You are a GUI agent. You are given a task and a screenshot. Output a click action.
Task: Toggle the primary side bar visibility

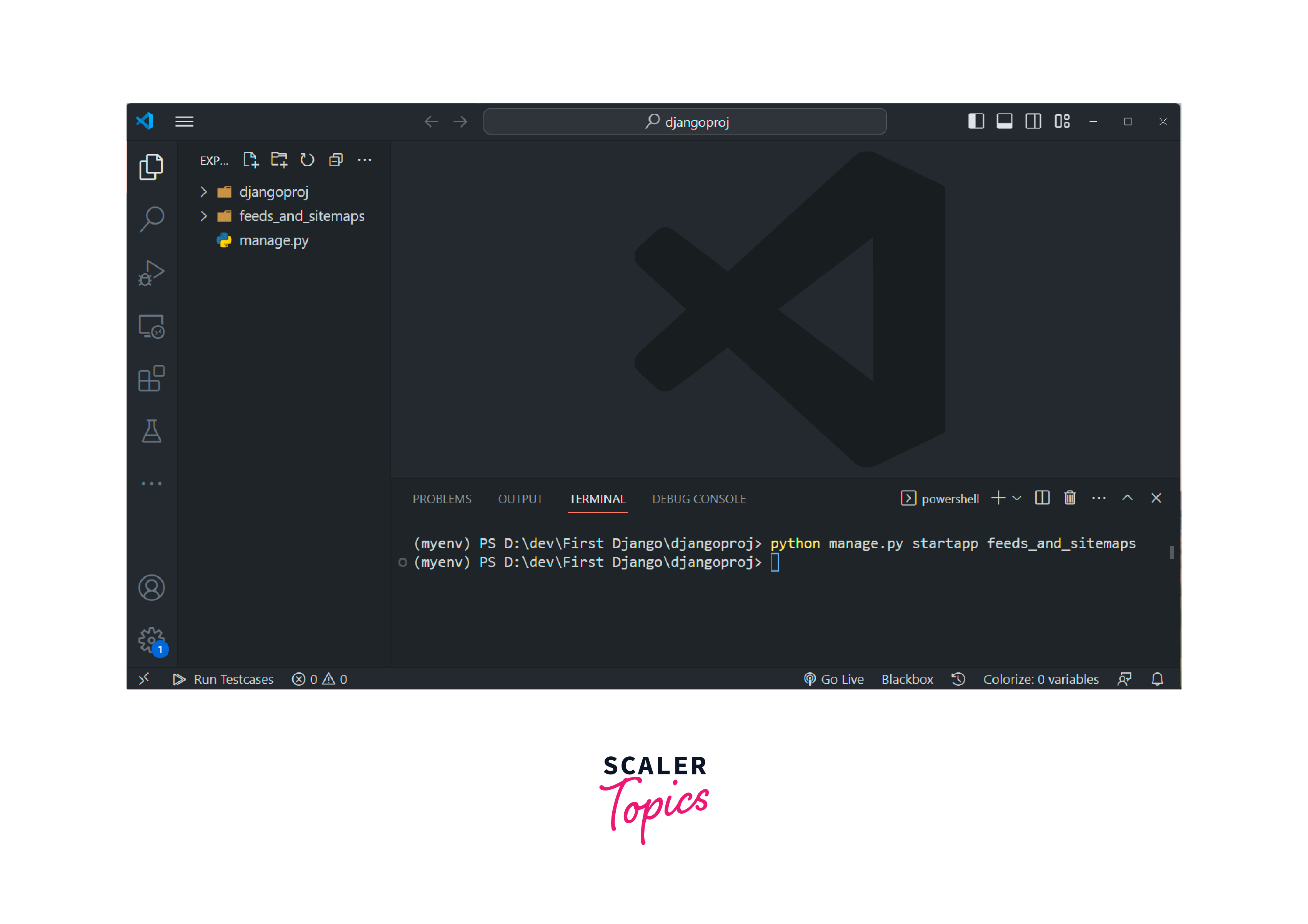[x=976, y=122]
